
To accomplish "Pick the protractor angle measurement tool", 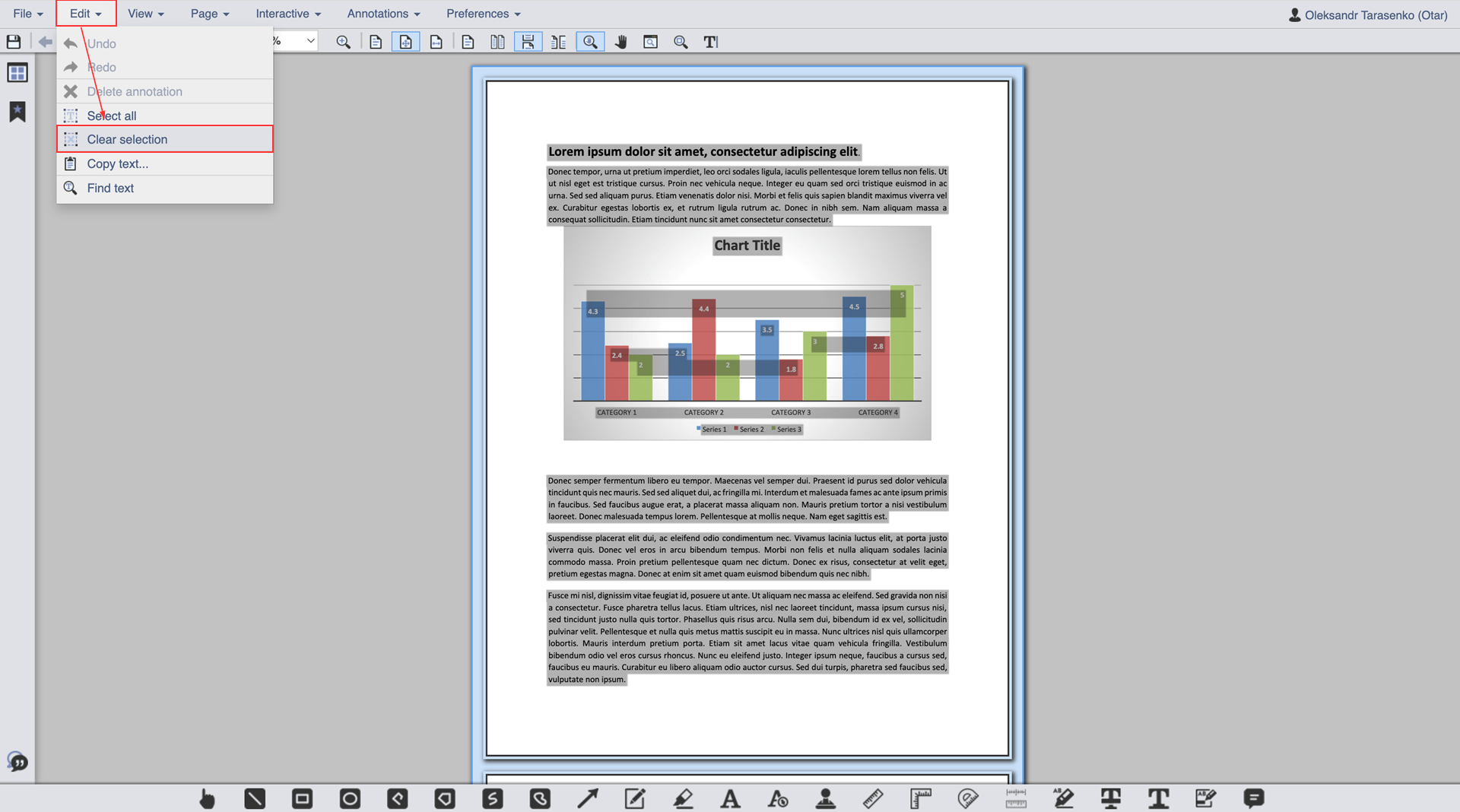I will coord(967,798).
